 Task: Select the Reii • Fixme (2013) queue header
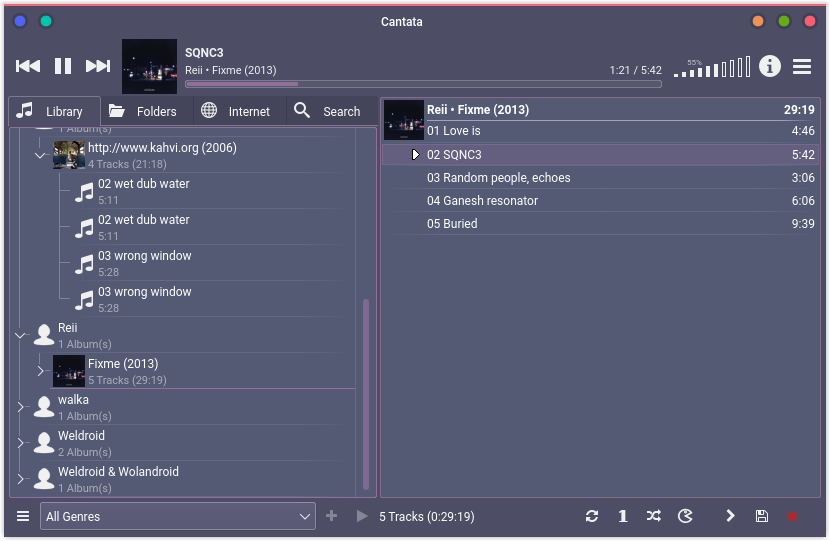pyautogui.click(x=620, y=110)
